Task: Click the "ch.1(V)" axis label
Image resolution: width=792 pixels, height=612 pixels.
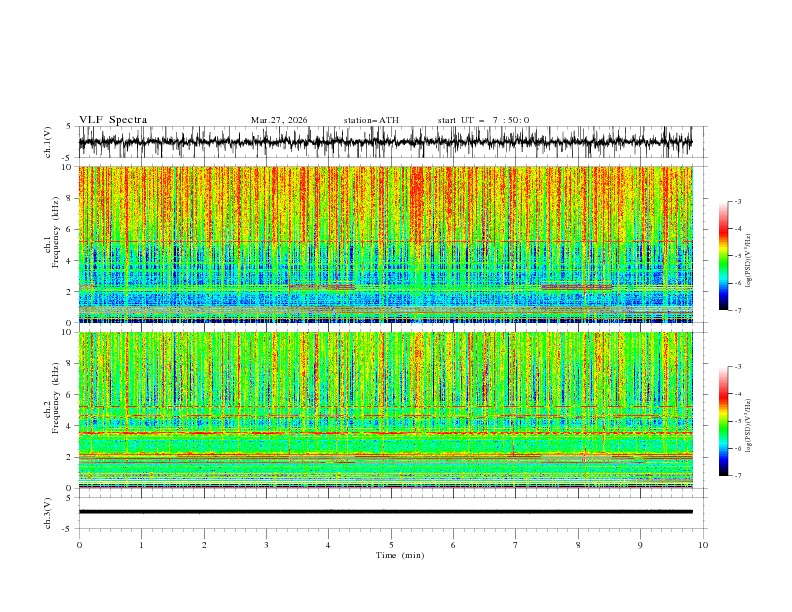Action: point(48,142)
